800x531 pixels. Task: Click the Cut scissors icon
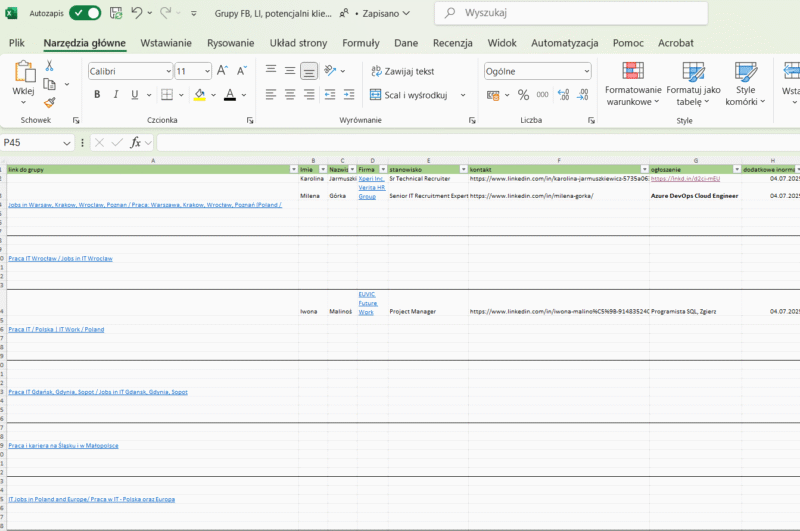click(x=49, y=66)
